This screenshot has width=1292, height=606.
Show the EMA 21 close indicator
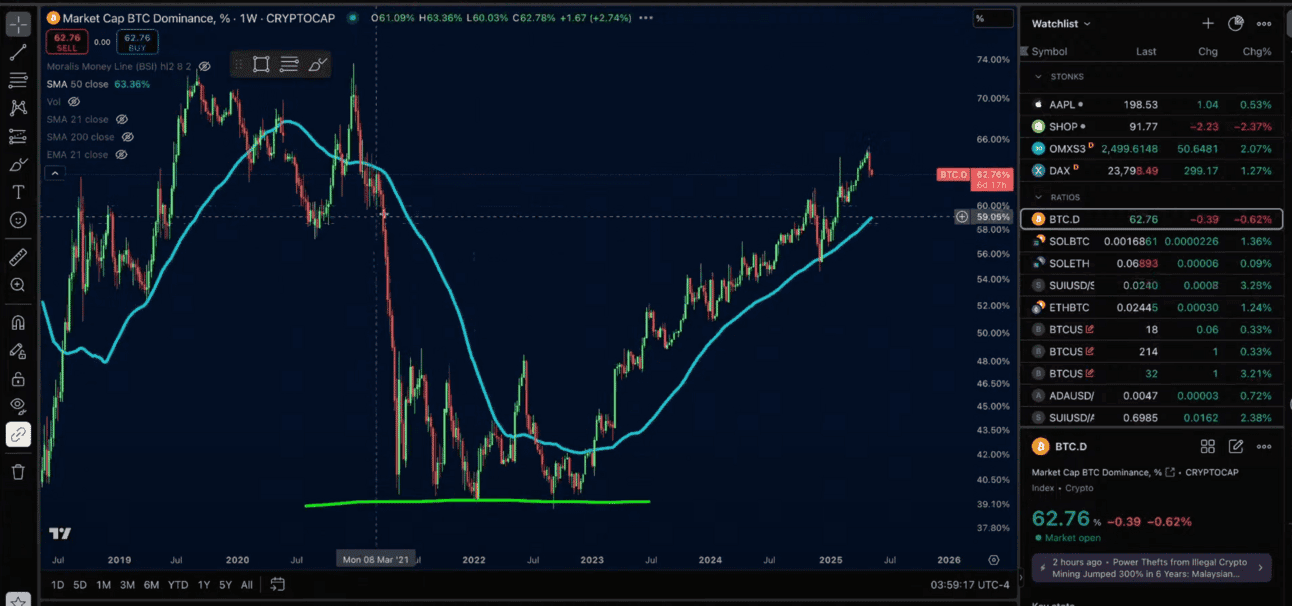click(121, 155)
